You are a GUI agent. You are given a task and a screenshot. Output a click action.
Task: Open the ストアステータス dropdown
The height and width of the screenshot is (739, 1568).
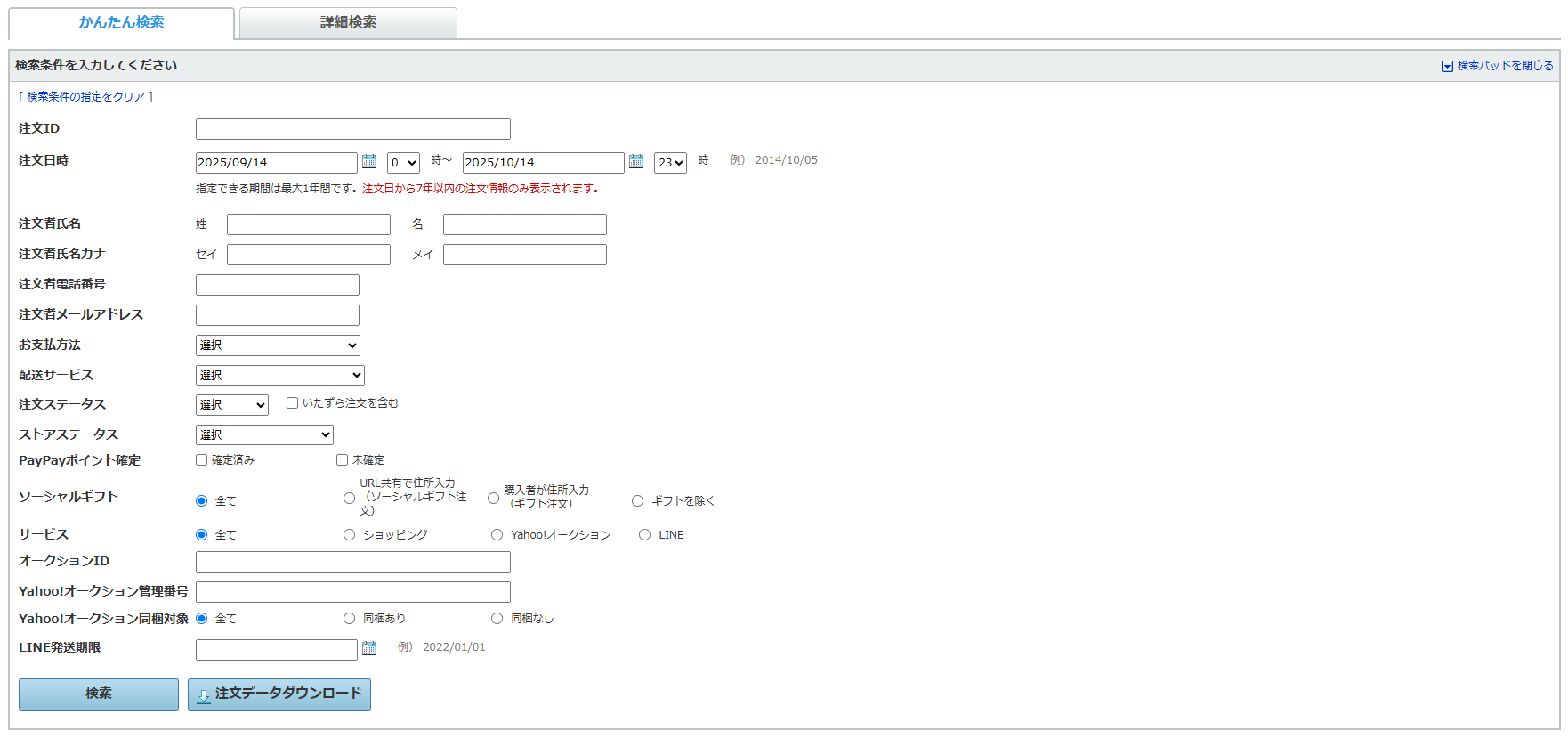(264, 435)
